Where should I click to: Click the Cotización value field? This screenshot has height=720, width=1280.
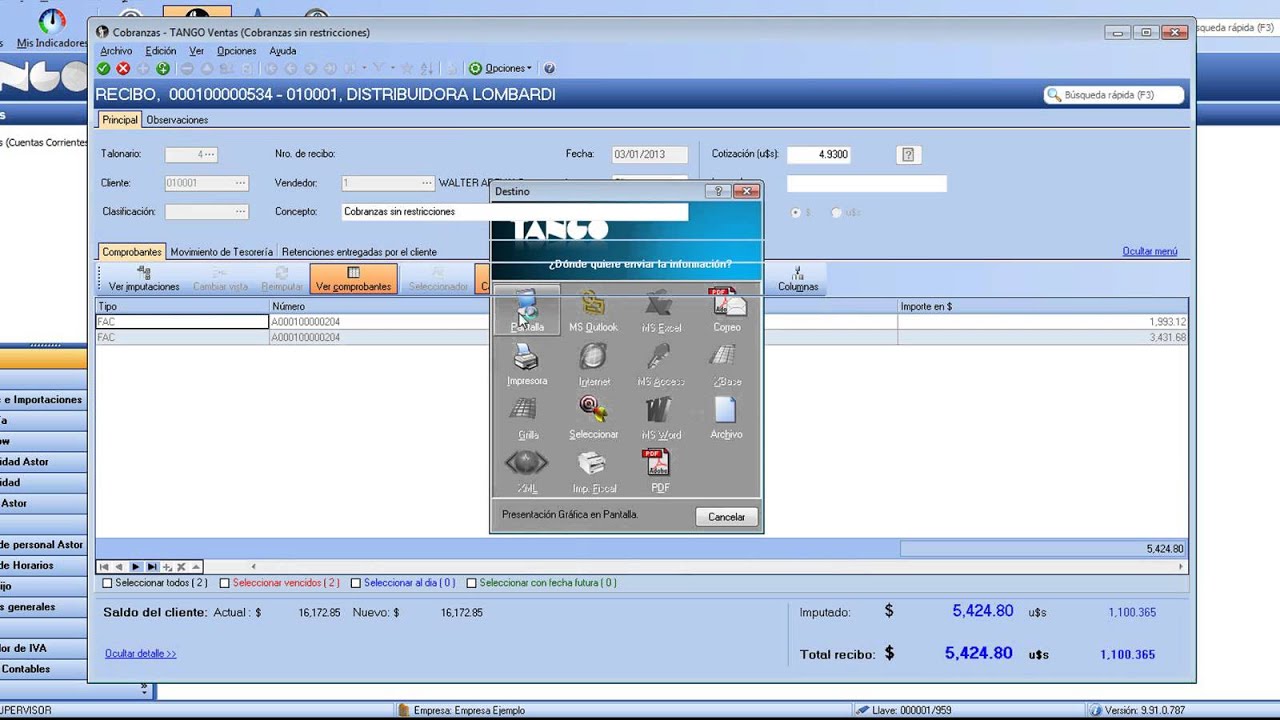tap(818, 155)
